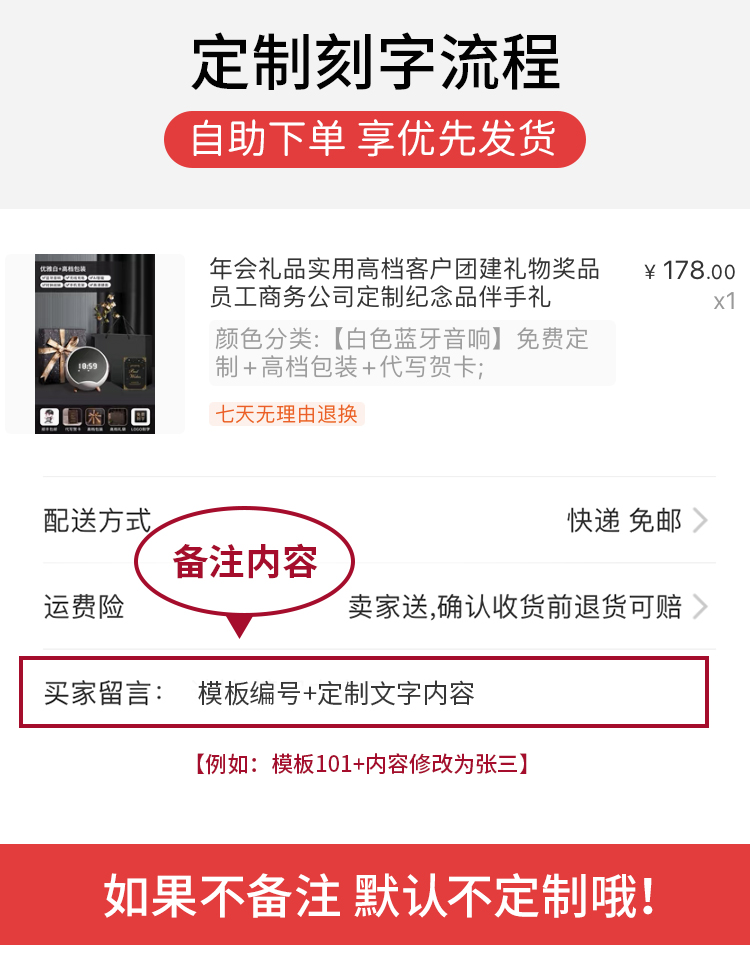
Task: Click the 七天无理由退换 return policy tag
Action: [287, 414]
